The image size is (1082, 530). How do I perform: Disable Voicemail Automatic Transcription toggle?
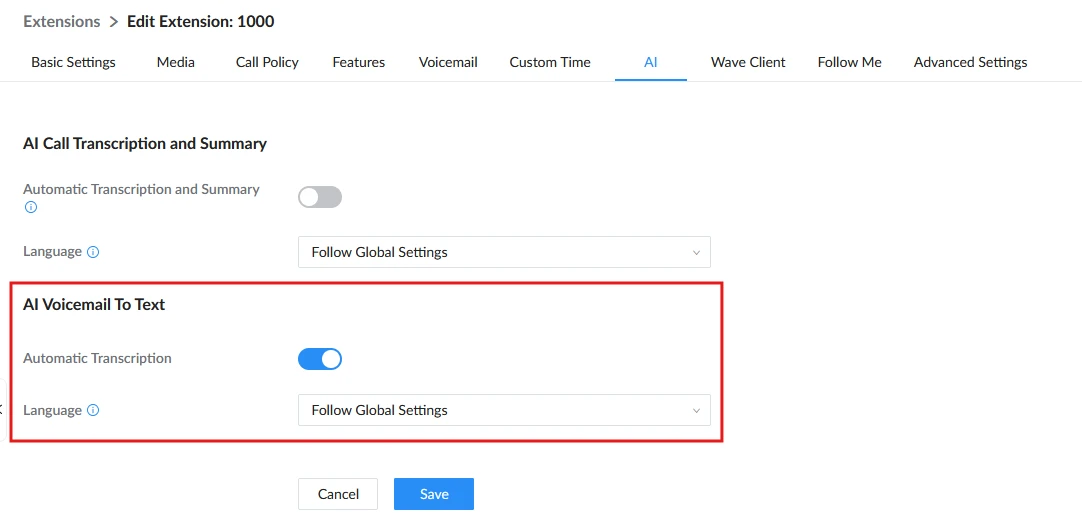(320, 359)
